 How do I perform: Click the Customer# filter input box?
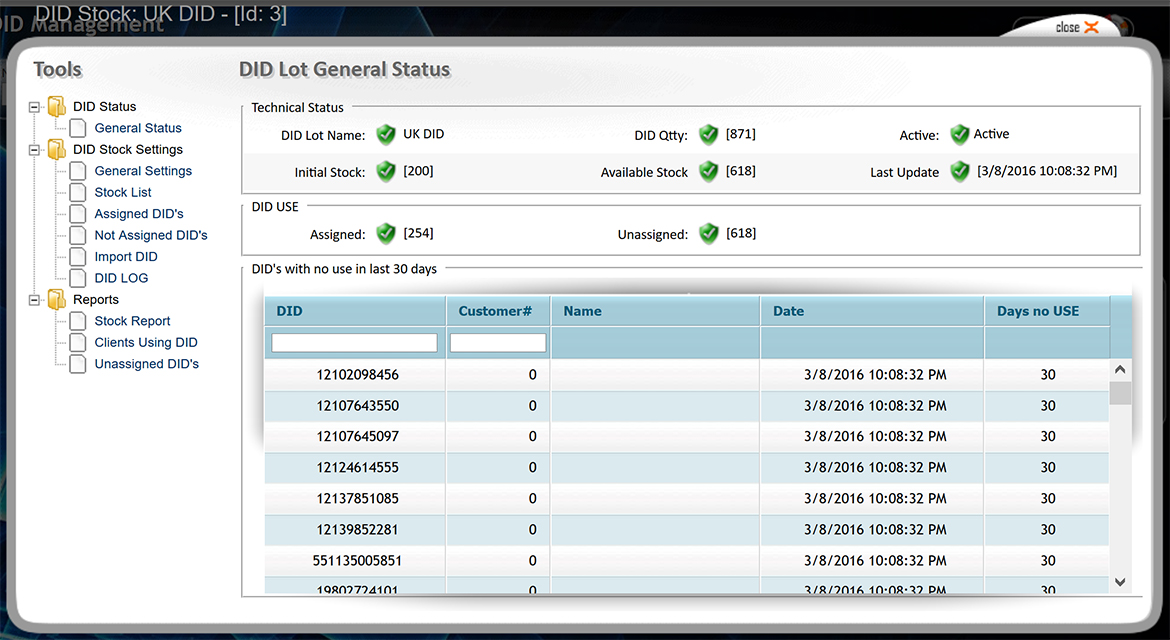[x=498, y=343]
